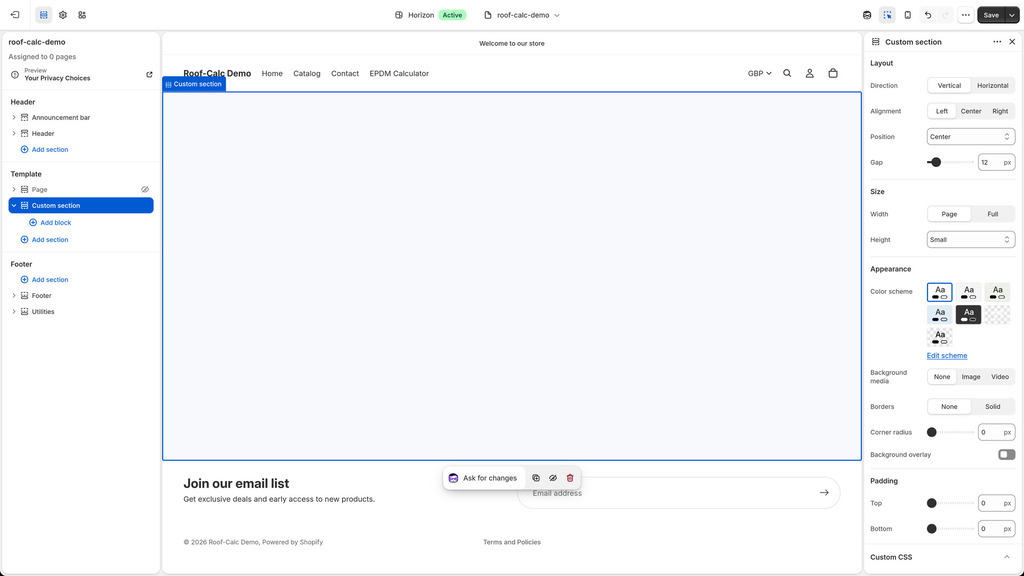Viewport: 1024px width, 576px height.
Task: Save the theme changes
Action: (x=991, y=15)
